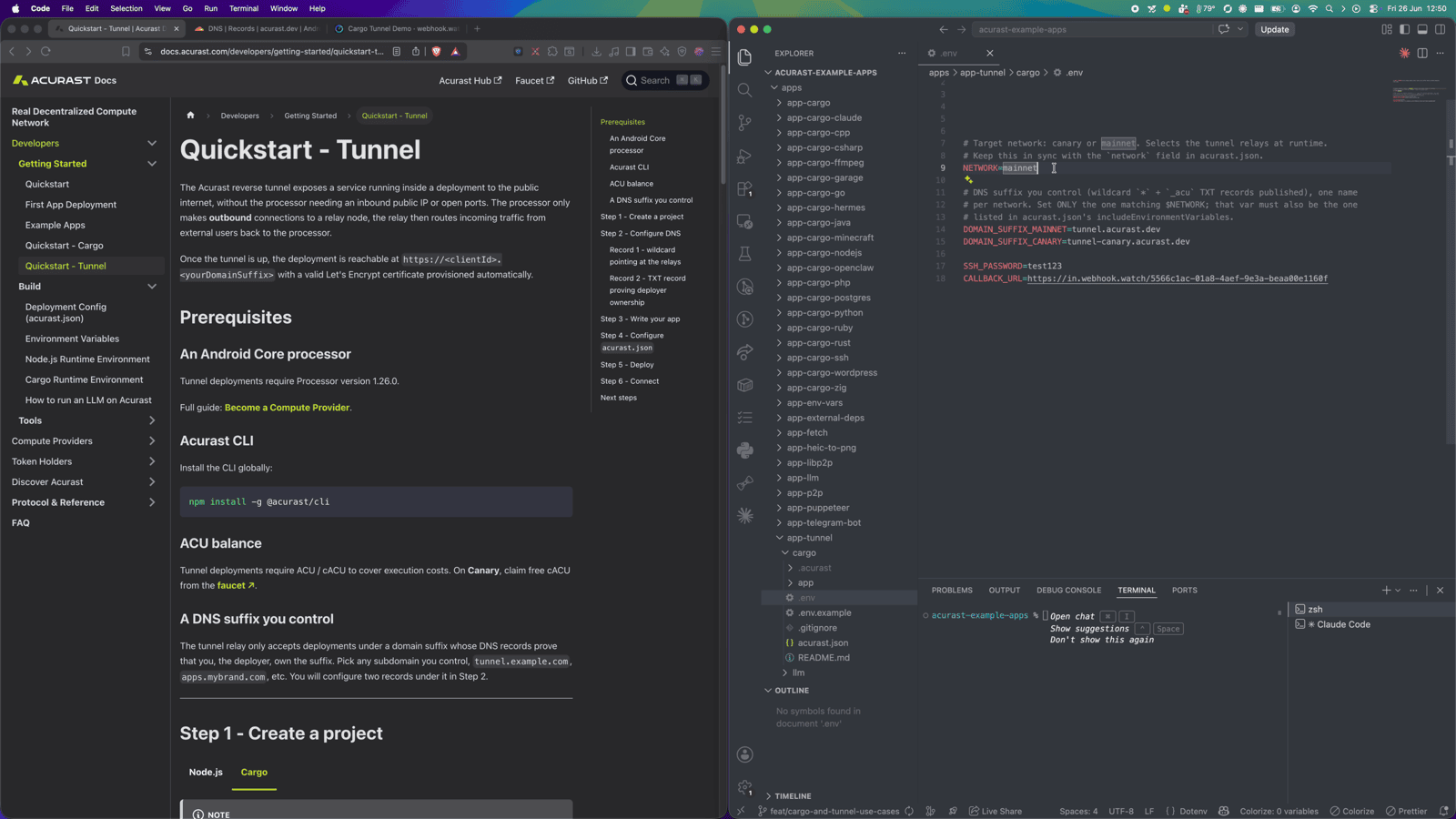Toggle the primary sidebar layout icon
The width and height of the screenshot is (1456, 819).
(x=1404, y=29)
